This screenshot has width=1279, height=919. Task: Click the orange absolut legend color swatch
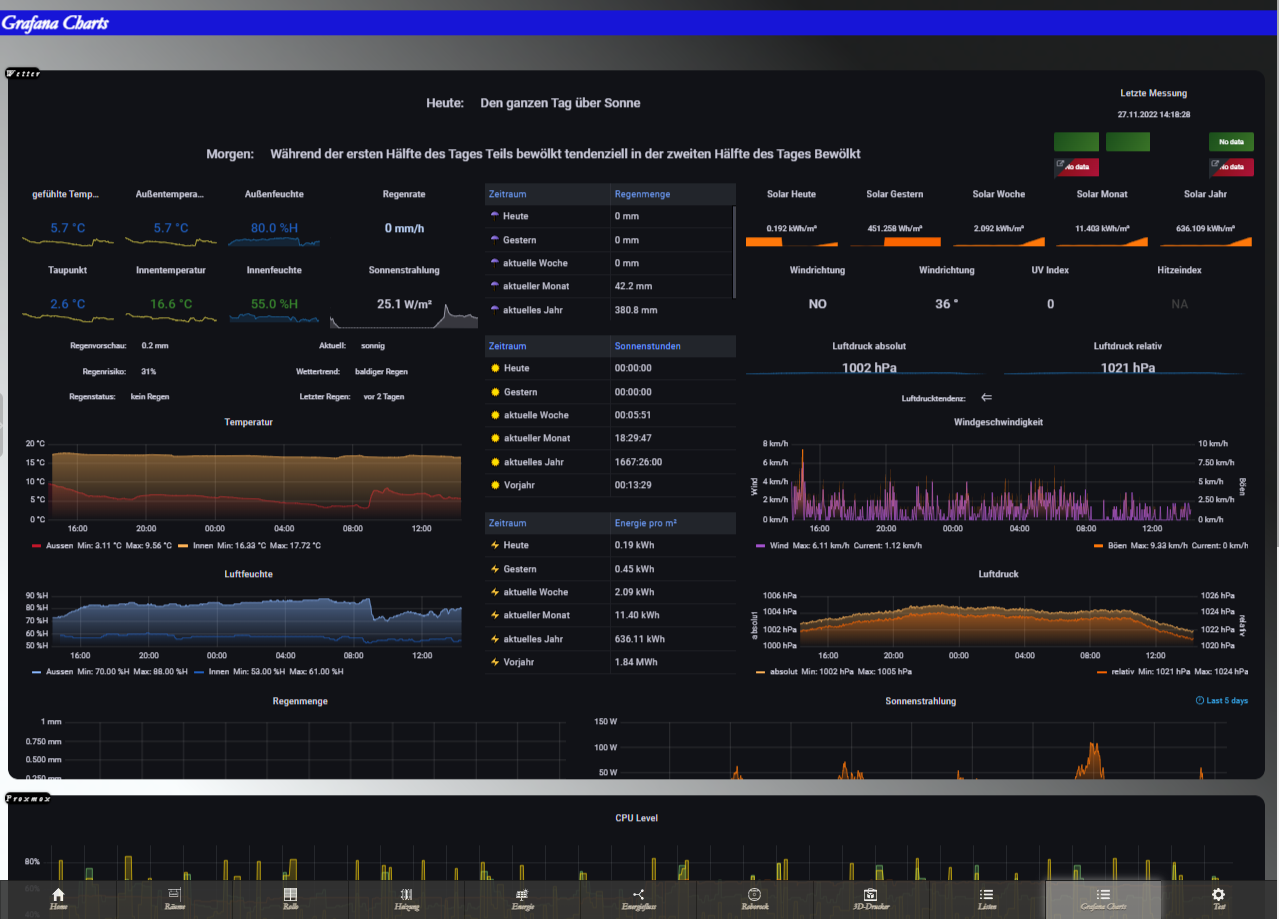(761, 672)
